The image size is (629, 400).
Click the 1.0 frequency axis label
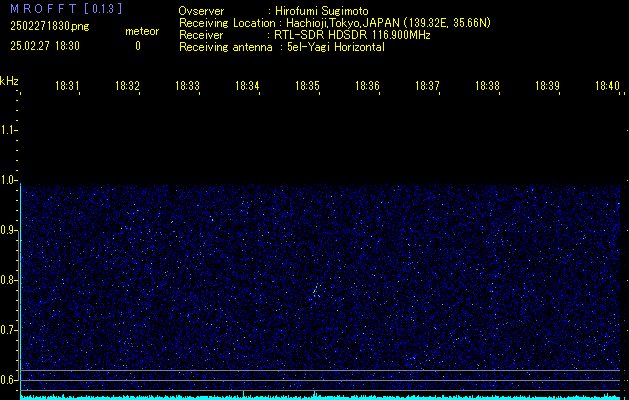(x=8, y=180)
